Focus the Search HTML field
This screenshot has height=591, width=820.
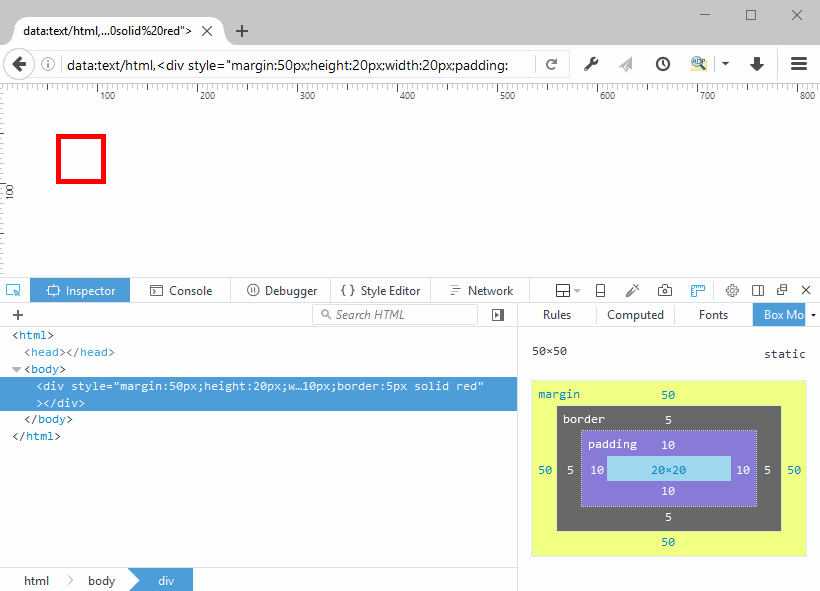[x=400, y=315]
